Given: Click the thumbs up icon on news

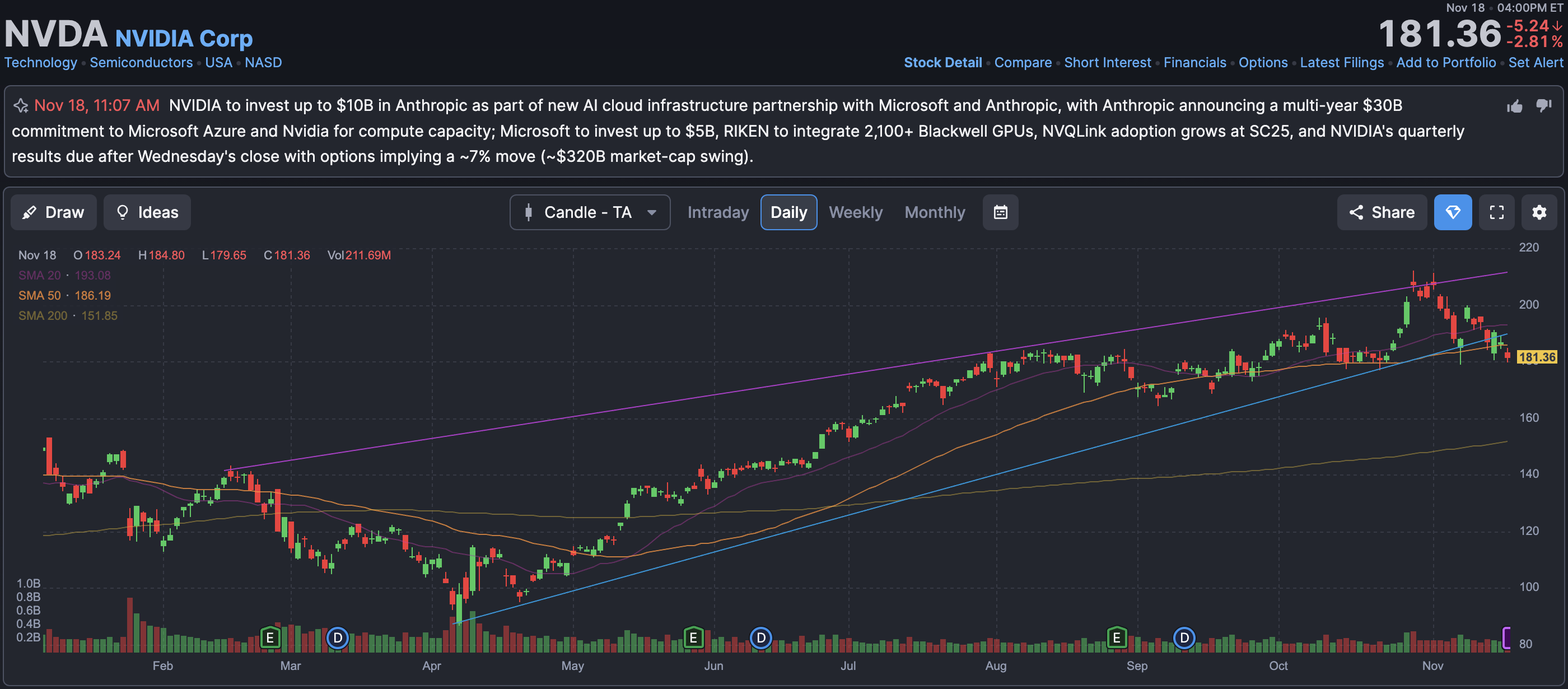Looking at the screenshot, I should point(1514,106).
